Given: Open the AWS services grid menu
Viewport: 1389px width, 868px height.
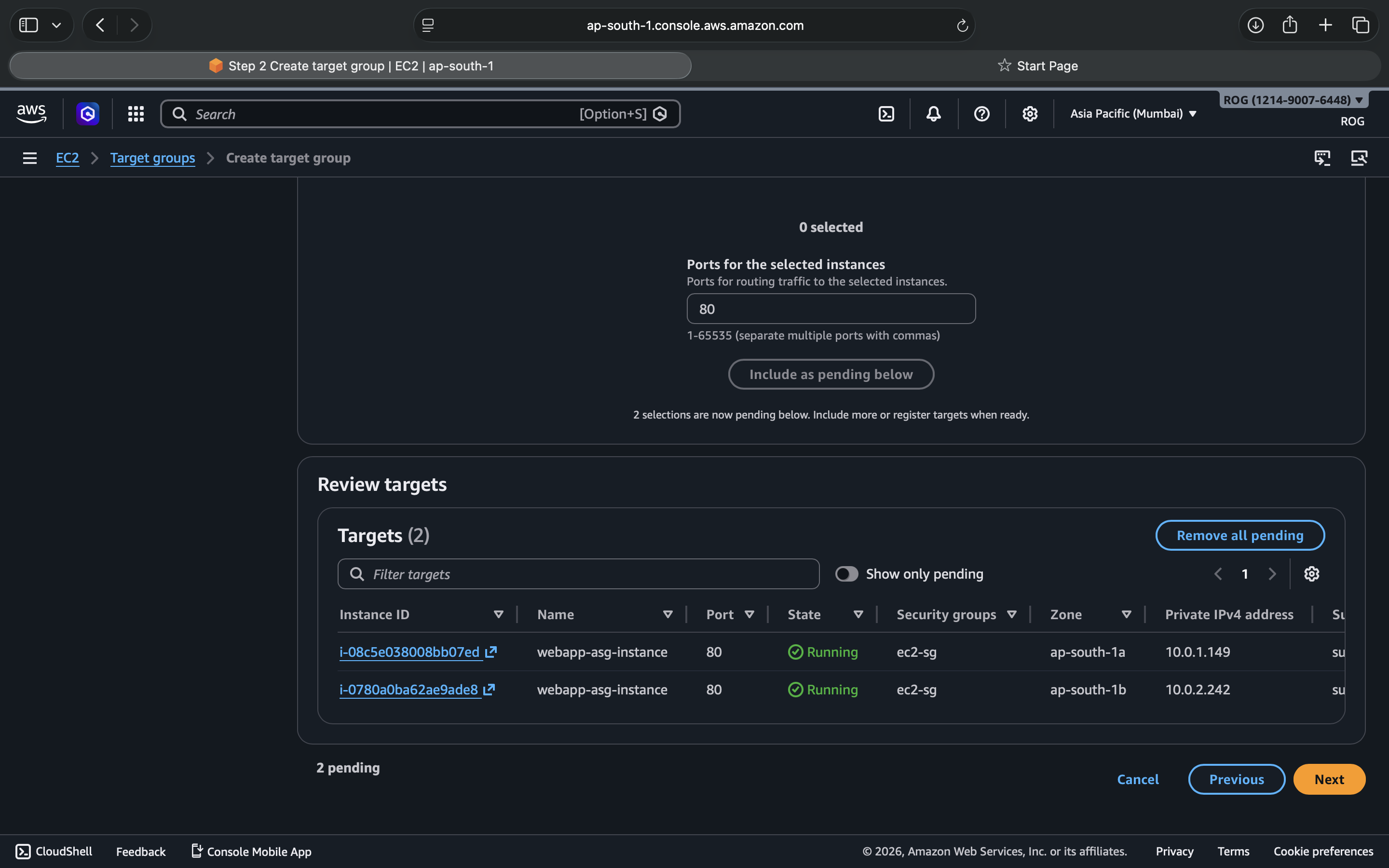Looking at the screenshot, I should pyautogui.click(x=136, y=114).
